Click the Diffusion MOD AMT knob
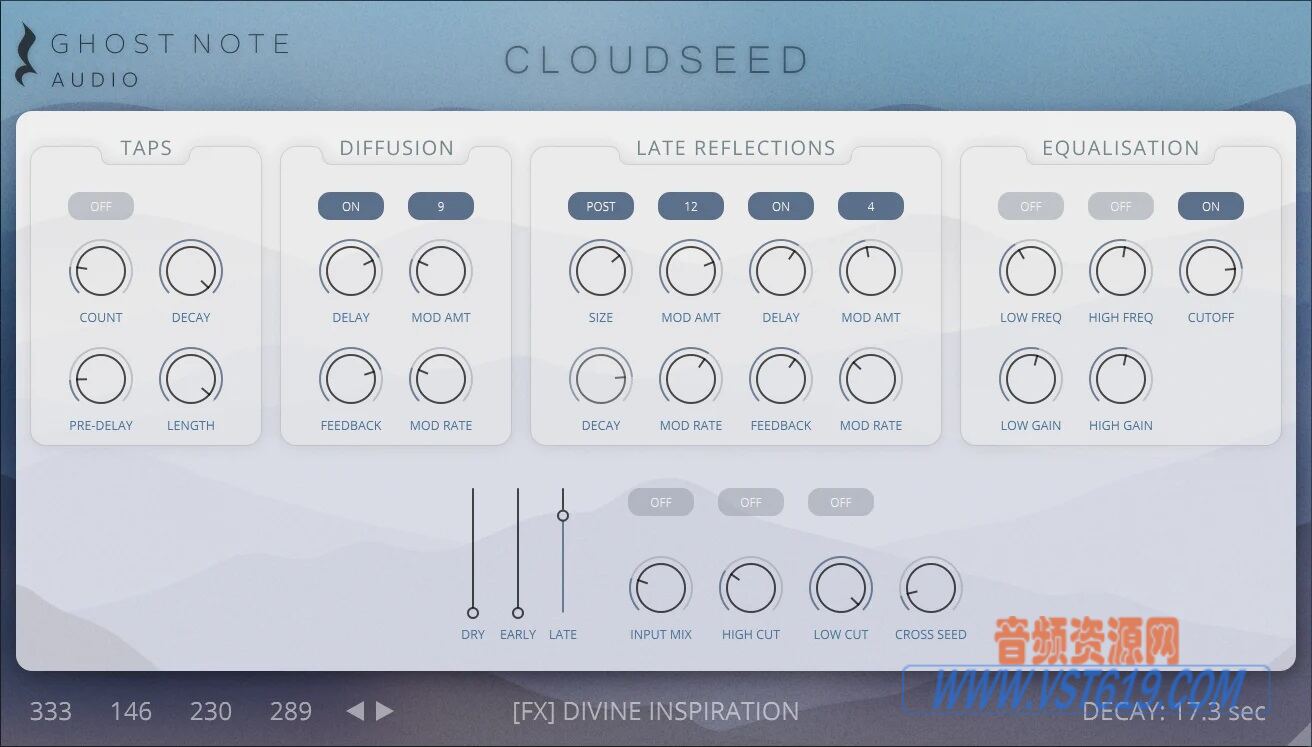Screen dimensions: 1312x747 pyautogui.click(x=441, y=271)
